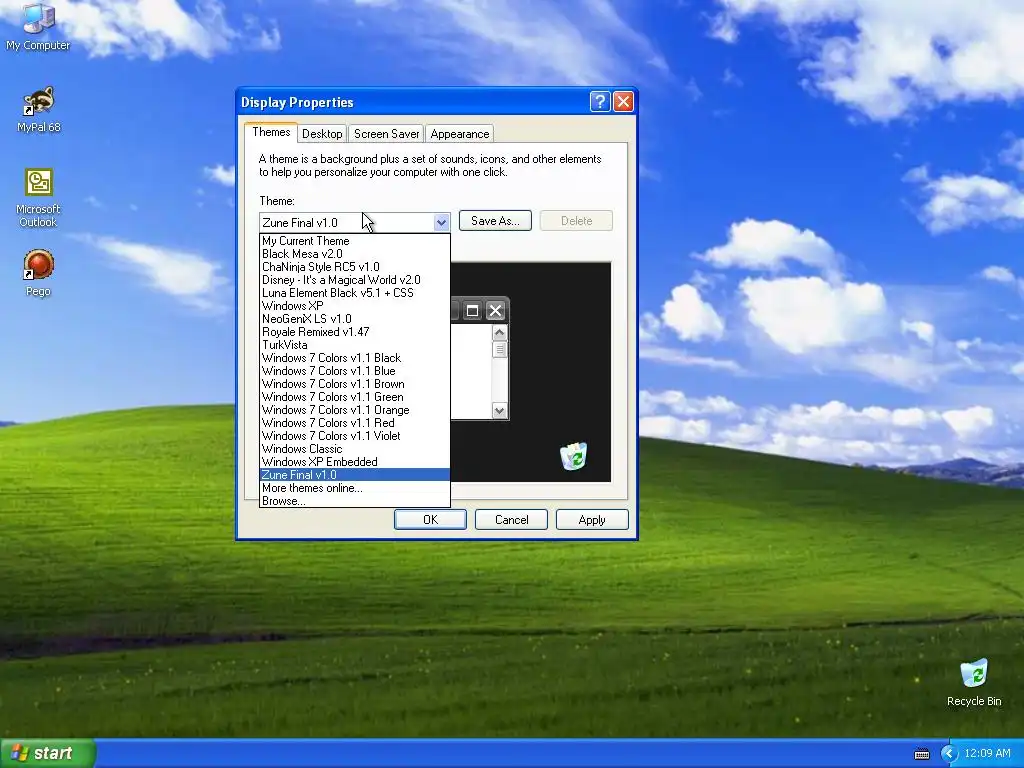Click the taskbar clock showing 12:09 AM
This screenshot has width=1024, height=768.
987,754
